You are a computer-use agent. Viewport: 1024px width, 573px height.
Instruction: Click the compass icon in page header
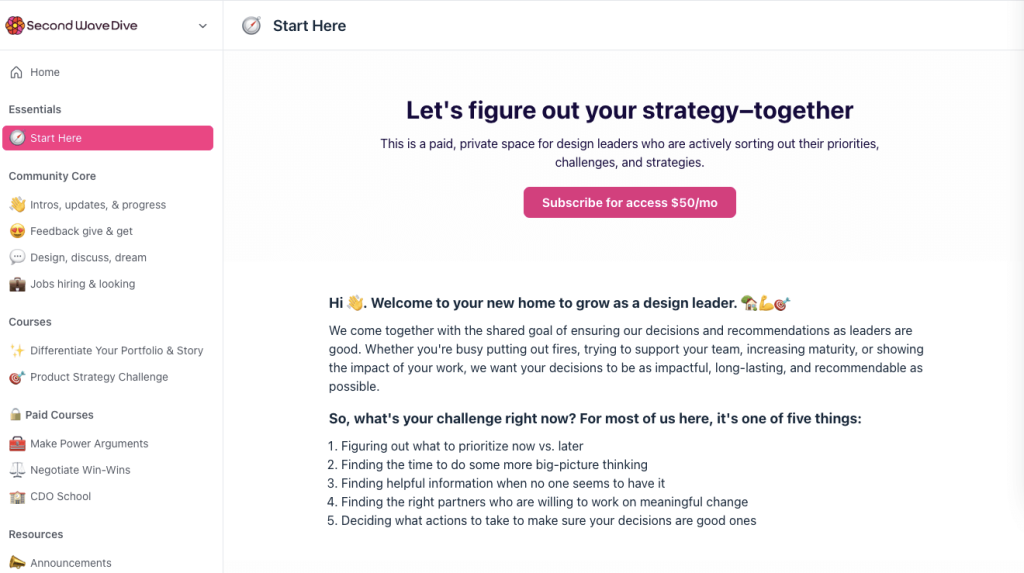coord(251,26)
